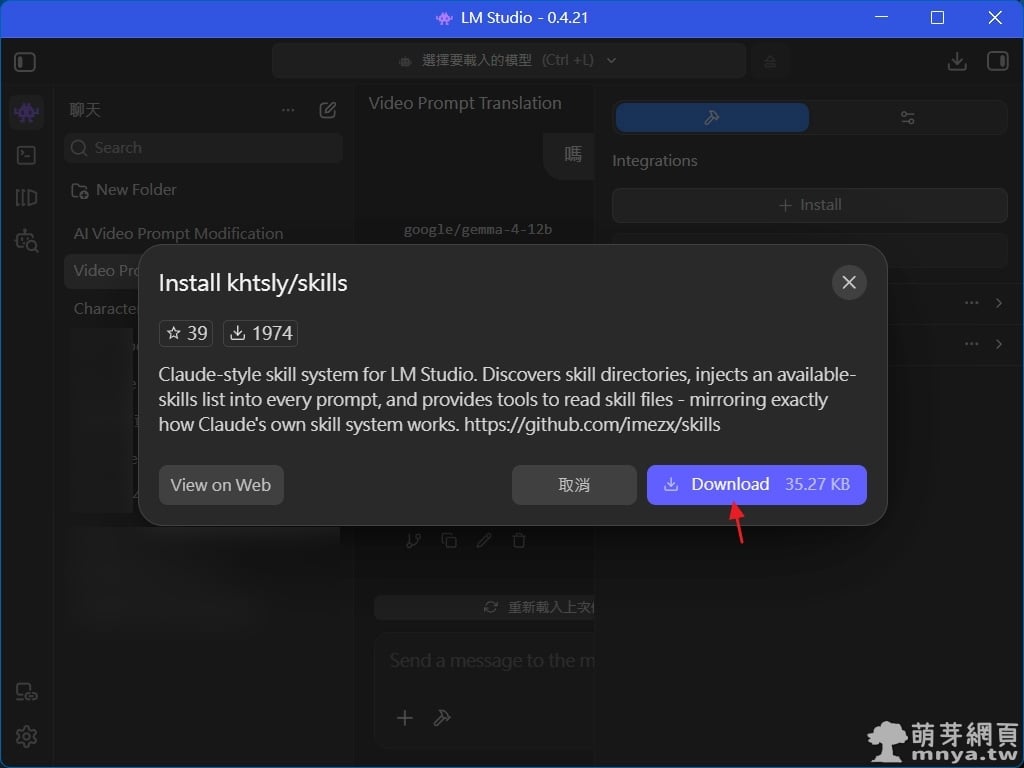Click New Folder in chat list
This screenshot has width=1024, height=768.
coord(124,190)
